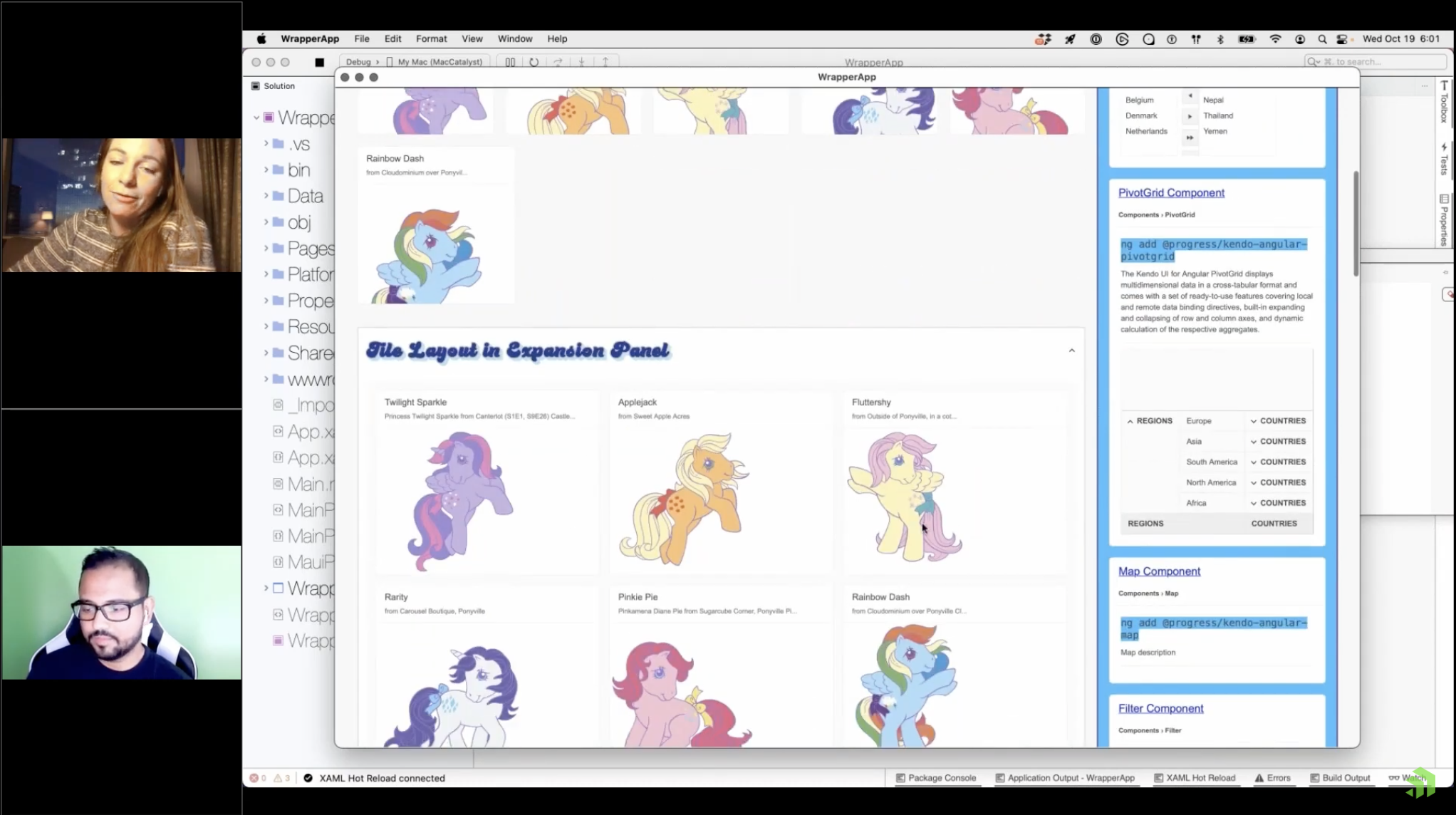Open the Tests side panel
The width and height of the screenshot is (1456, 815).
click(1444, 159)
